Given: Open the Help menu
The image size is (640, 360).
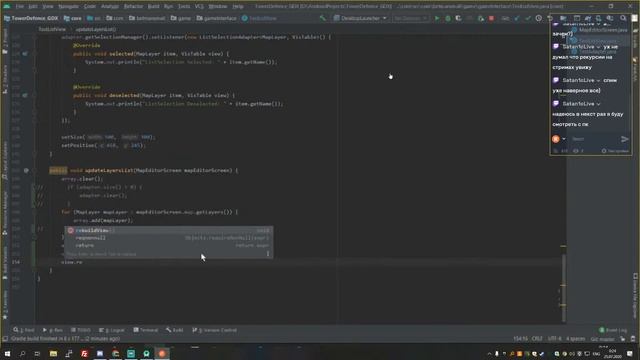Looking at the screenshot, I should pyautogui.click(x=238, y=7).
